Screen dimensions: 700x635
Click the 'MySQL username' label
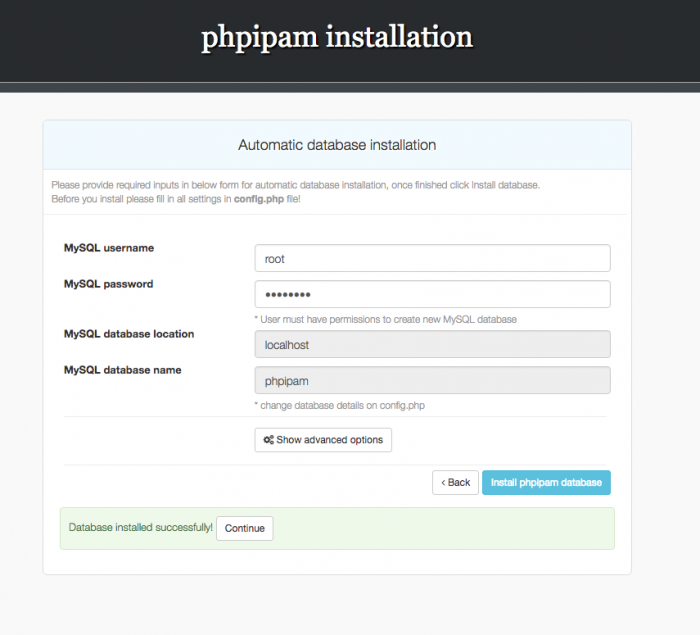coord(109,248)
